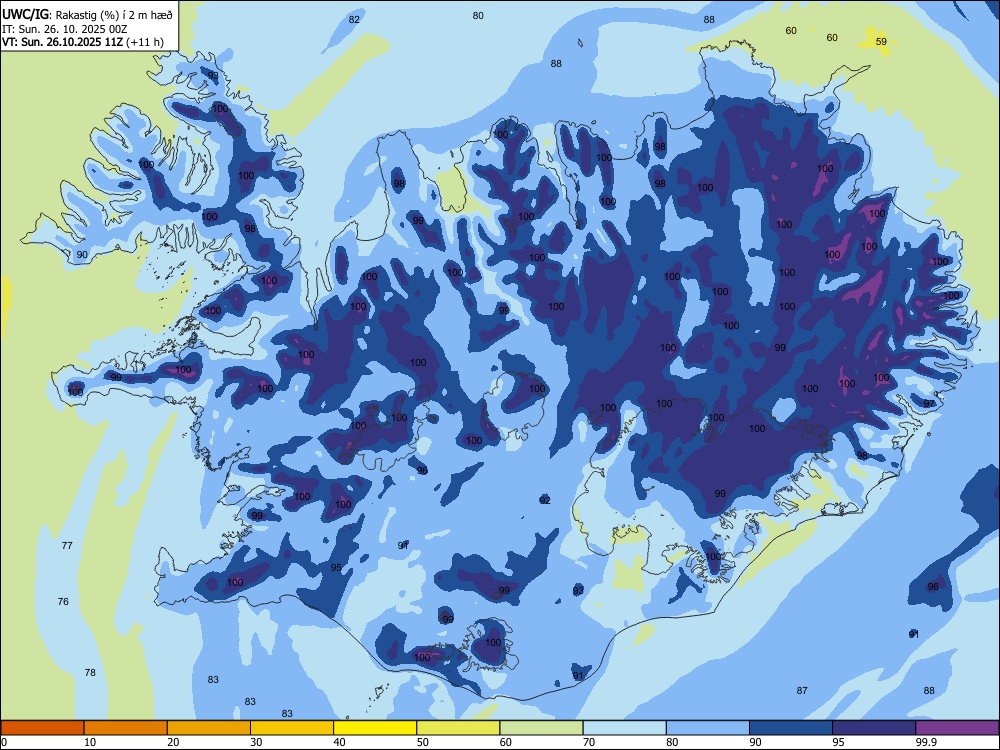Select the '87' value on the map
The image size is (1000, 750).
point(802,690)
